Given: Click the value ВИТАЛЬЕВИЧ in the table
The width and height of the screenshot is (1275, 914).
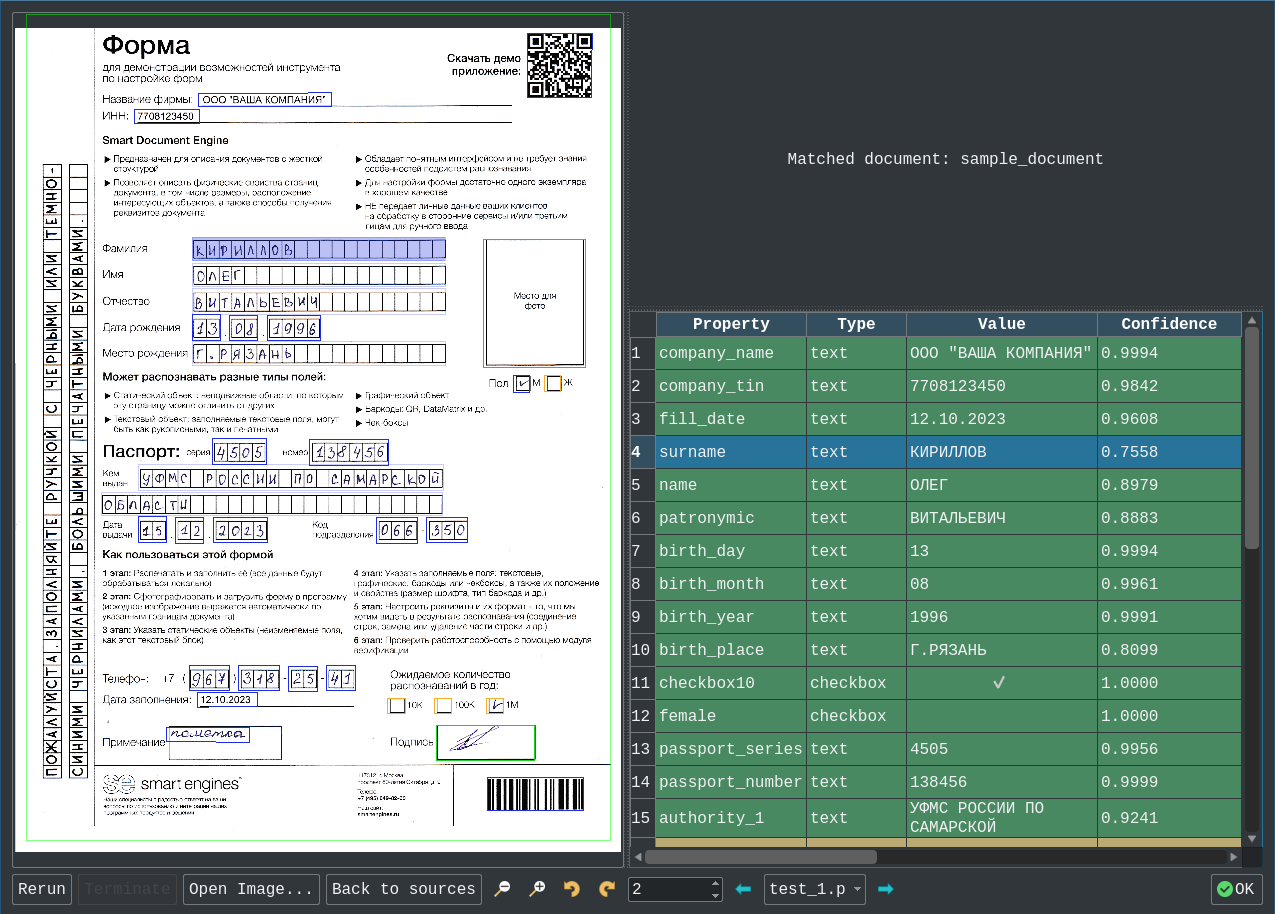Looking at the screenshot, I should point(1002,518).
